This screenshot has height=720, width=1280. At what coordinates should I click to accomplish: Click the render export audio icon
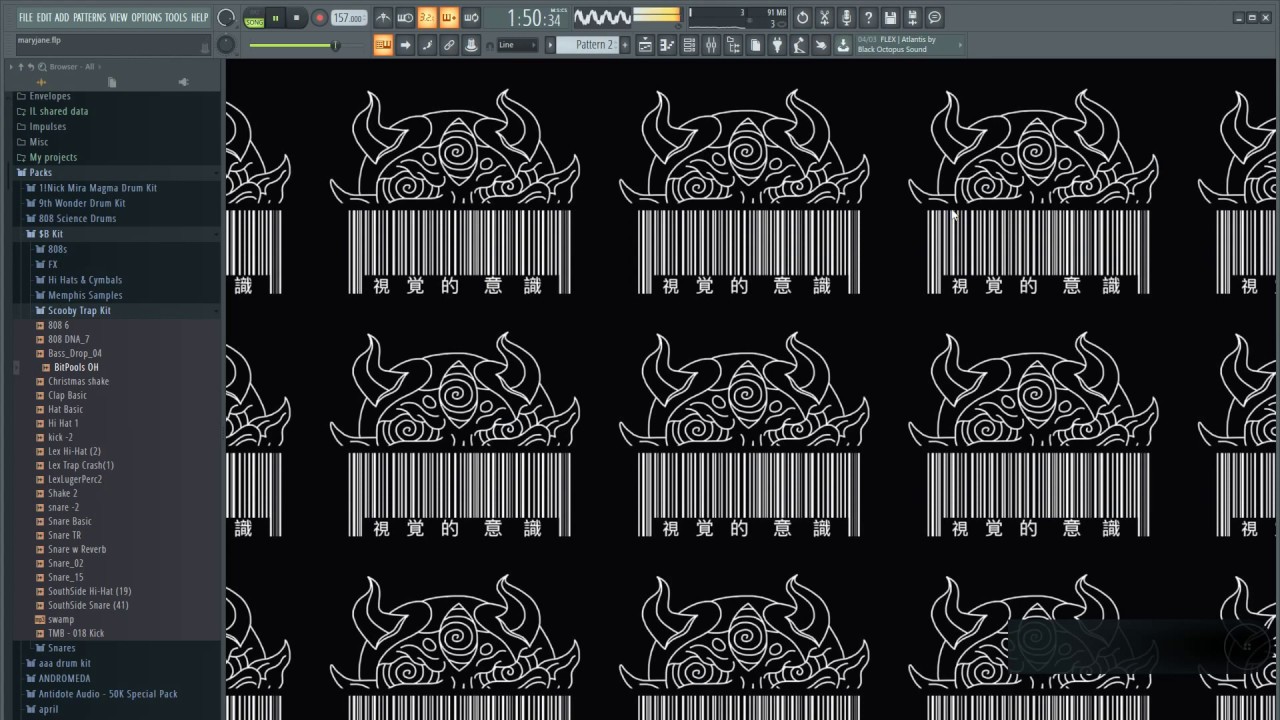tap(912, 18)
